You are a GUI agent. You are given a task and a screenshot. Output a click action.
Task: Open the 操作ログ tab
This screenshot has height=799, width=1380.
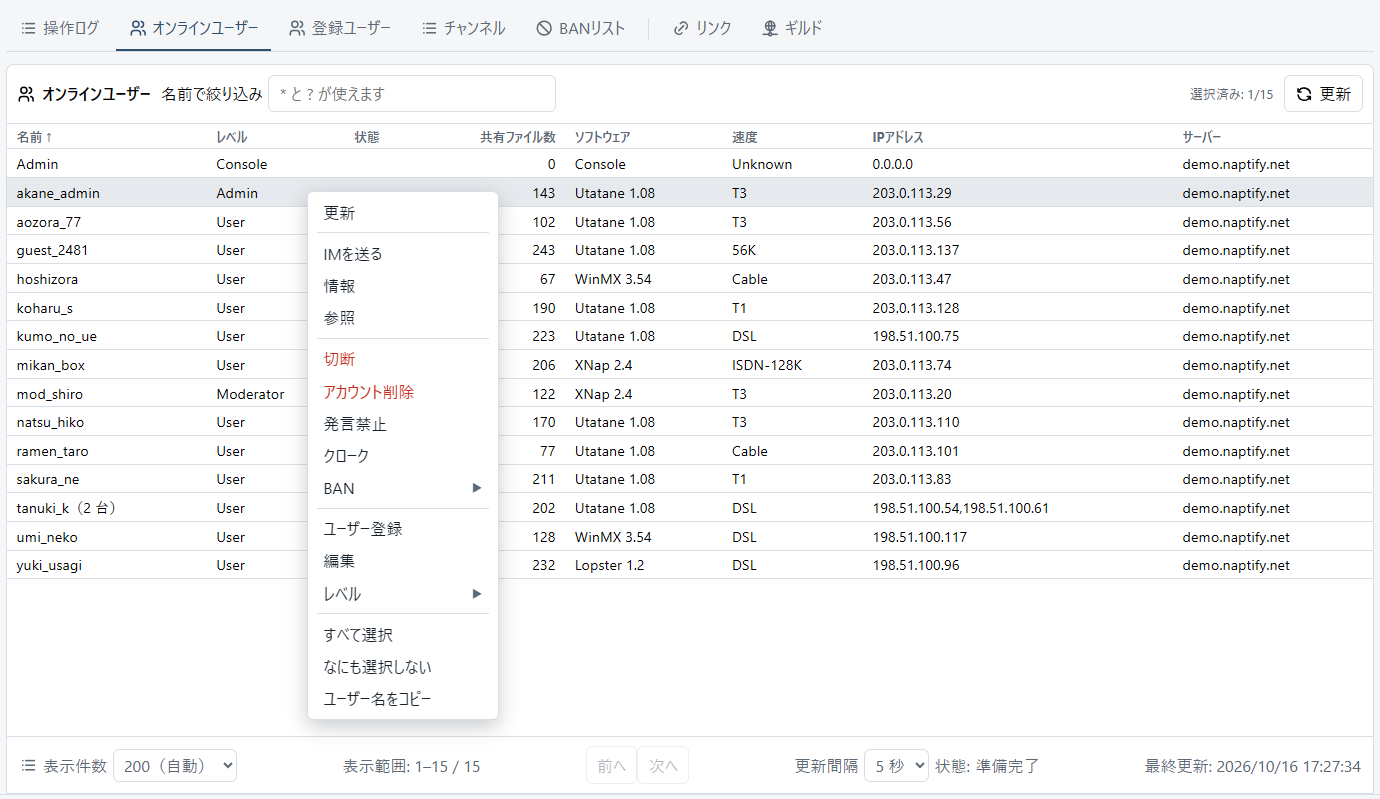tap(60, 28)
